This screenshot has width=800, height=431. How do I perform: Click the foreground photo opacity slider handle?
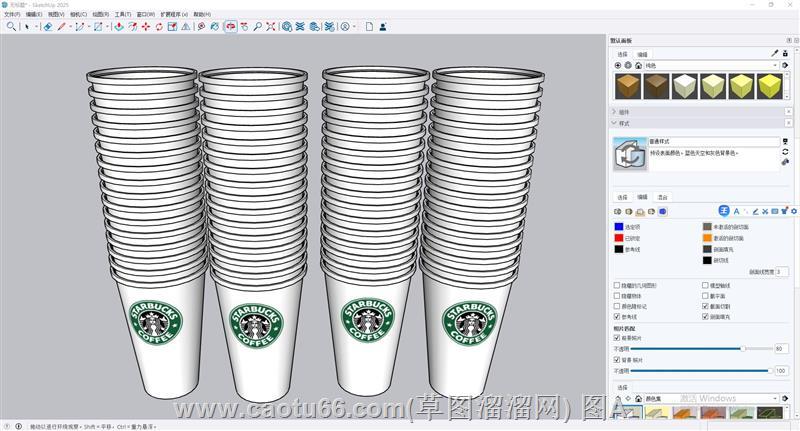[743, 348]
